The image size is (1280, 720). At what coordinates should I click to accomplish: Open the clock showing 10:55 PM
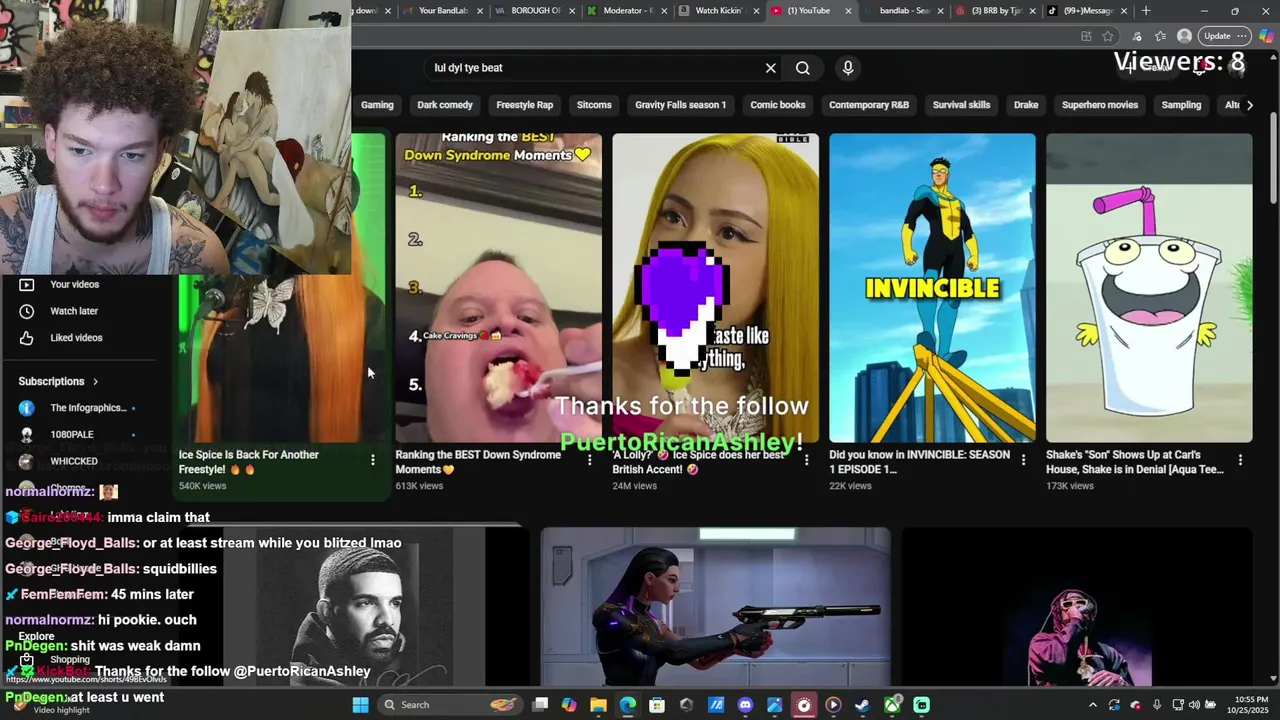1249,705
